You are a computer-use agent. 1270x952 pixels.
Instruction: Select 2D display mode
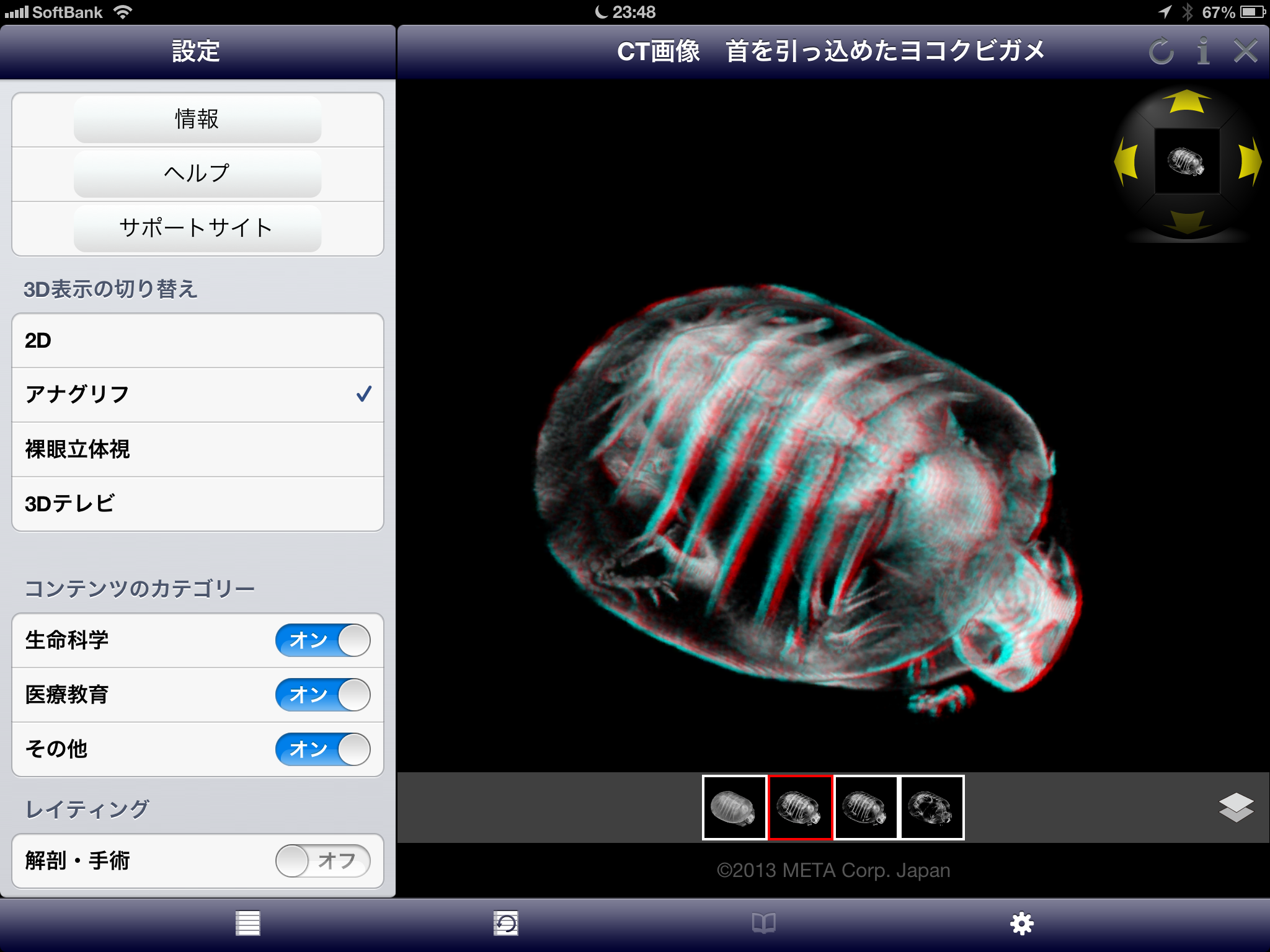pos(197,341)
